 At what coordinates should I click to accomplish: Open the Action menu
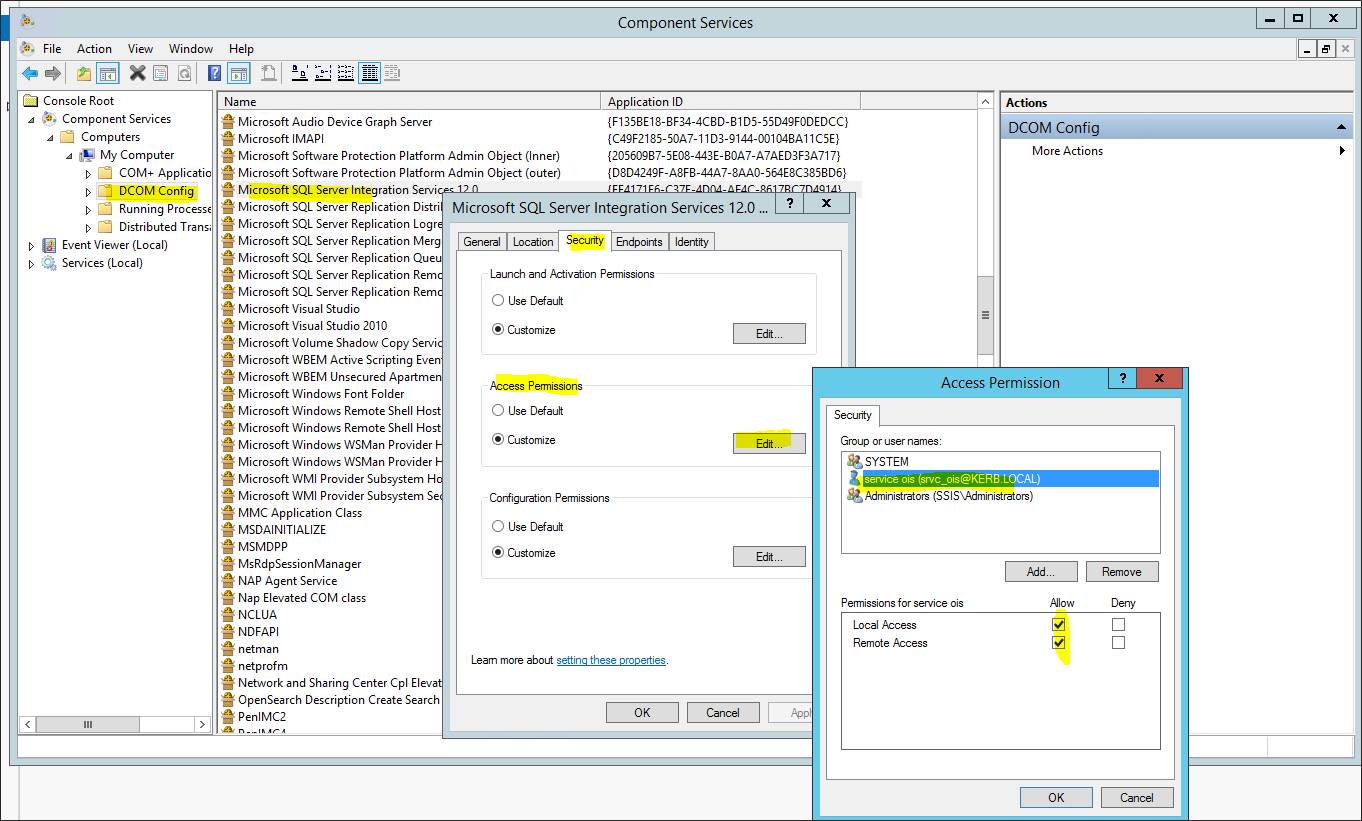pos(94,48)
